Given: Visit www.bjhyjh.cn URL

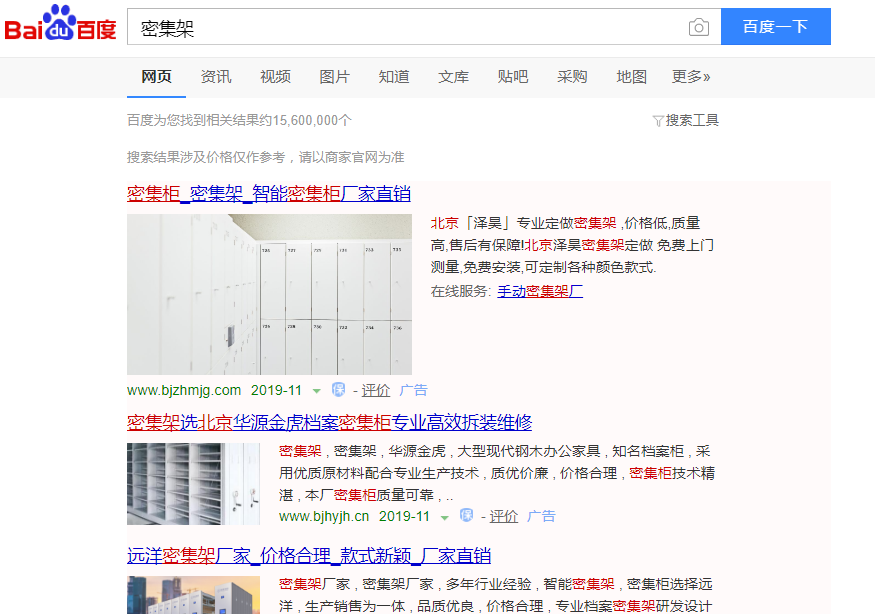Looking at the screenshot, I should coord(324,516).
